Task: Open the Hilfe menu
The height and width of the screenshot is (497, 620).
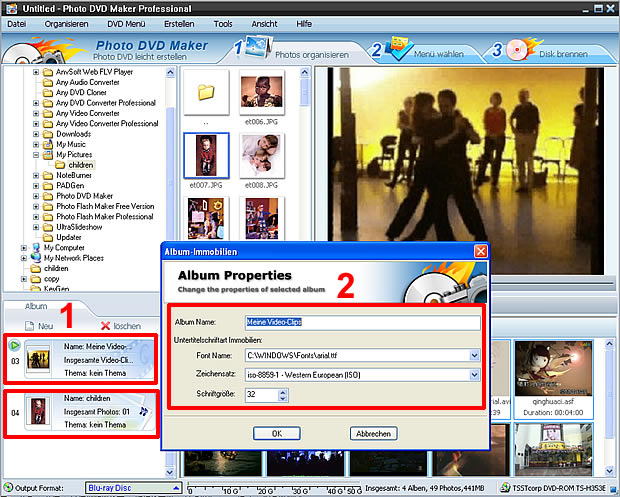Action: tap(304, 24)
